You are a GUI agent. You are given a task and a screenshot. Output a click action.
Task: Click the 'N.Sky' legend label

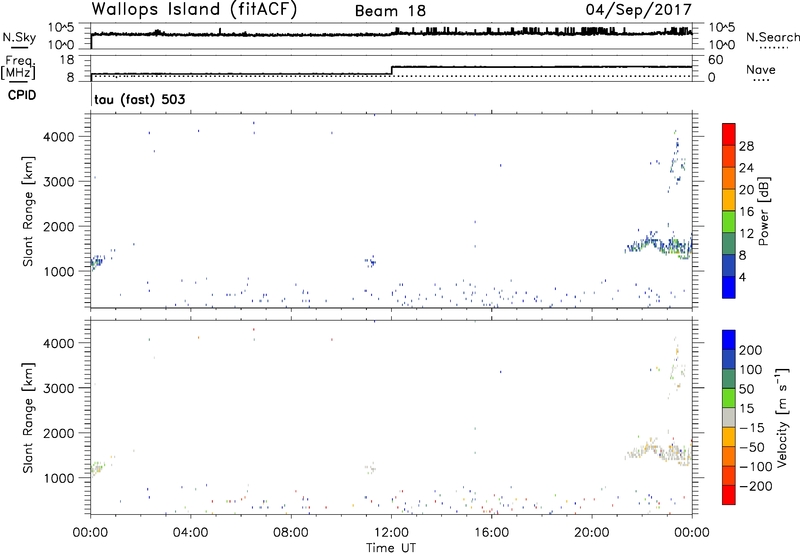pyautogui.click(x=19, y=37)
